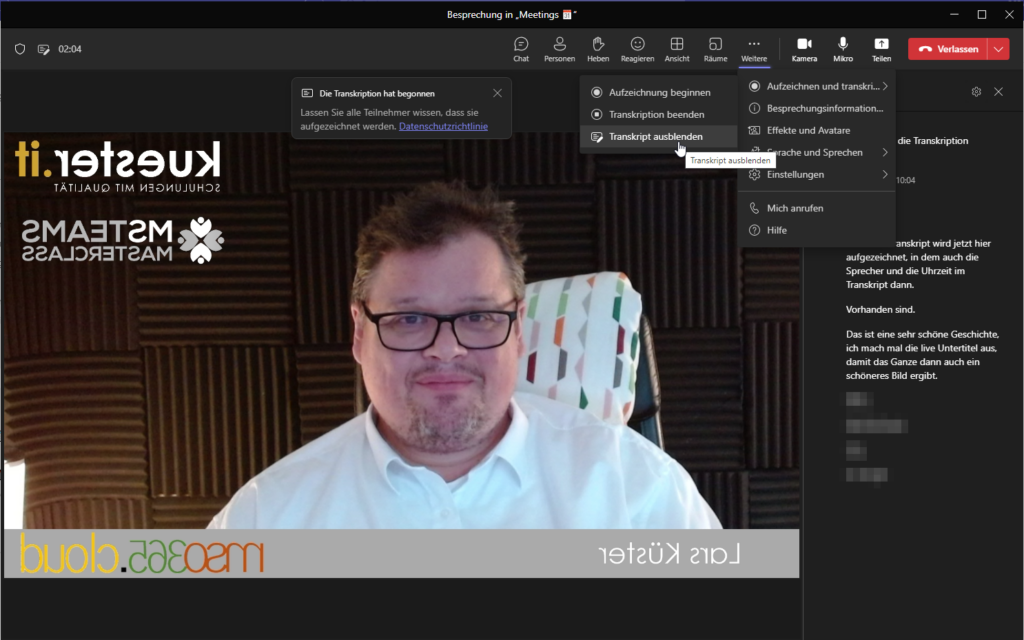This screenshot has height=640, width=1024.
Task: Click the transcript line 'Vorhanden sind.'
Action: (880, 310)
